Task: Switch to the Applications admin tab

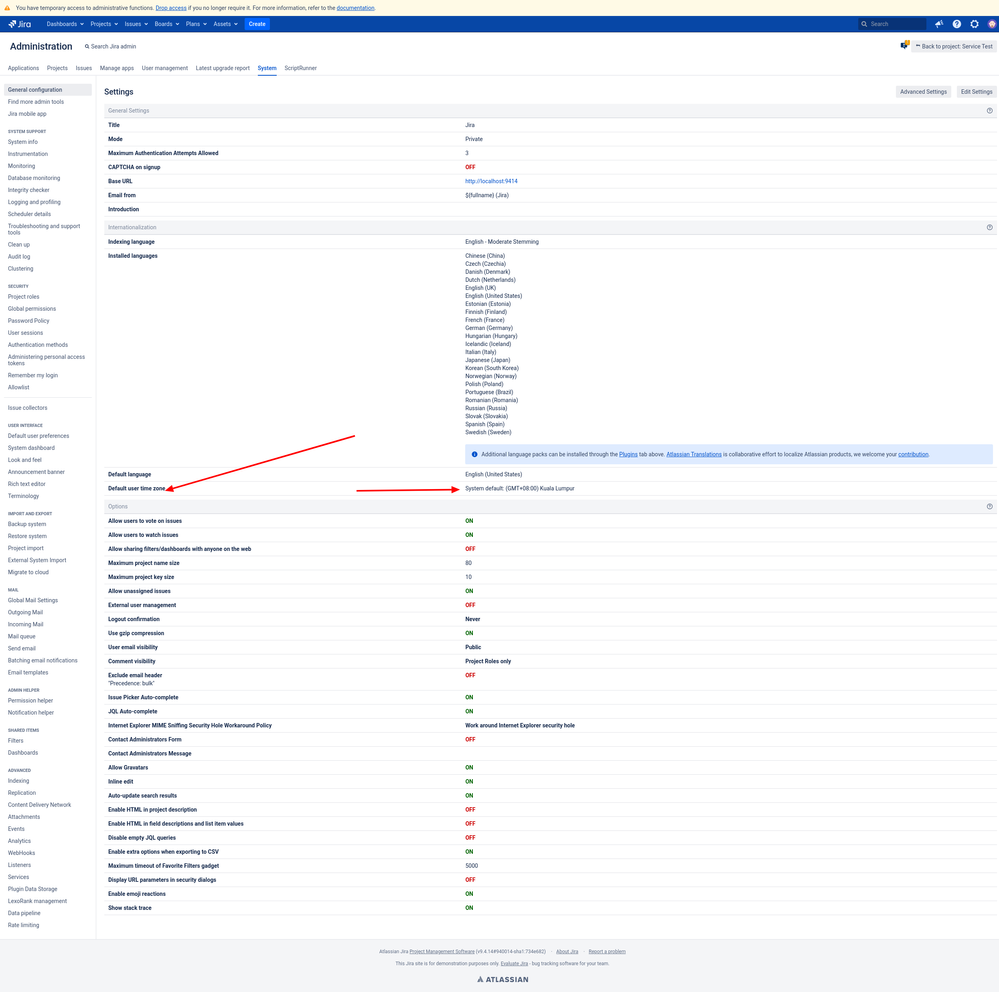Action: pos(23,68)
